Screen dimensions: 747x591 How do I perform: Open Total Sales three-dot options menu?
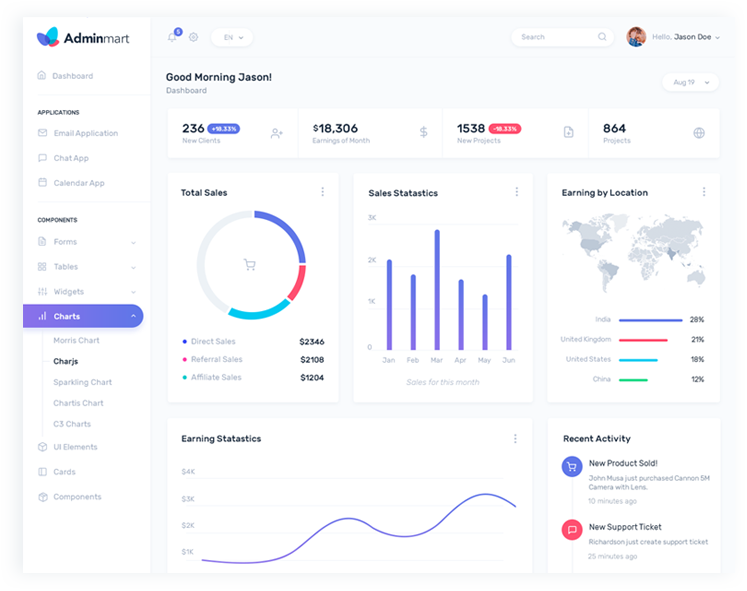coord(322,192)
